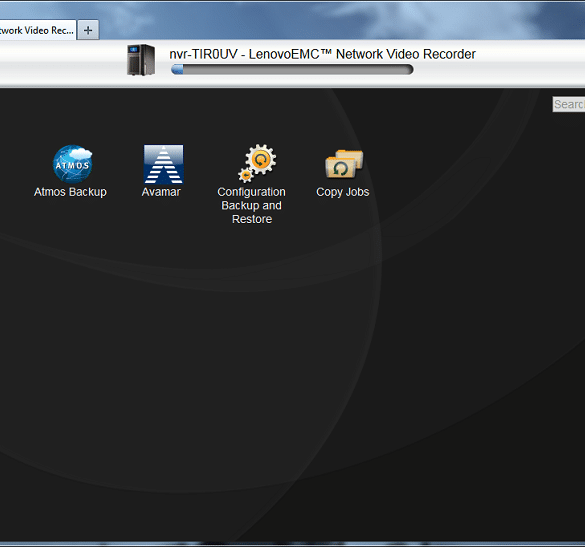The image size is (585, 547).
Task: Click into the Search field
Action: click(x=569, y=104)
